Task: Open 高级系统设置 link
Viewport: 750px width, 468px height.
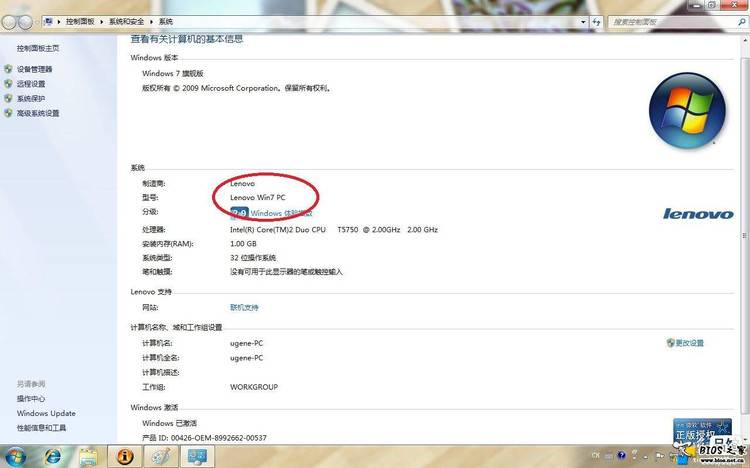Action: pos(38,113)
